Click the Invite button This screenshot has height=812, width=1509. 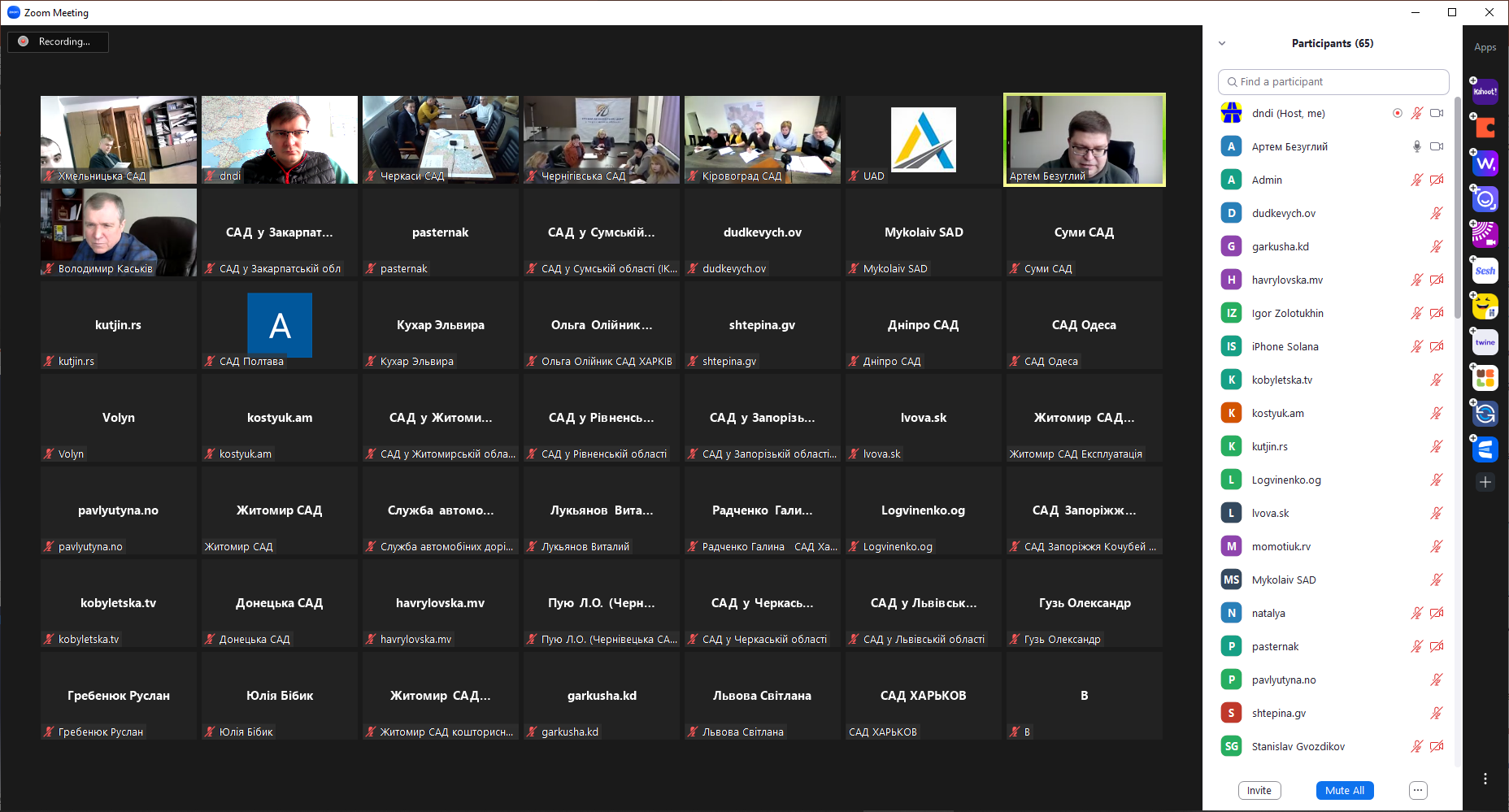coord(1259,790)
